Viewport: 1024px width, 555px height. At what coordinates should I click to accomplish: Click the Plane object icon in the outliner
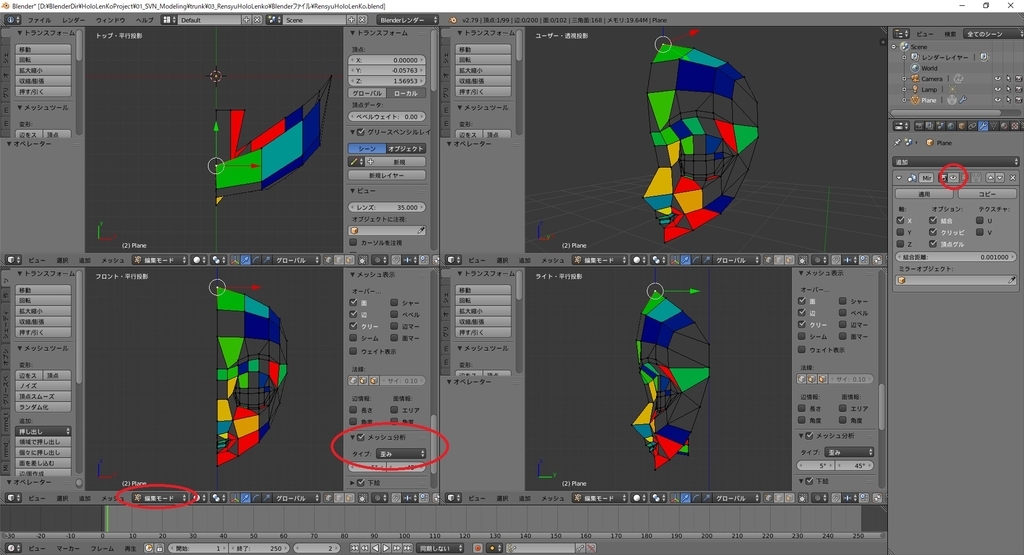pyautogui.click(x=915, y=101)
